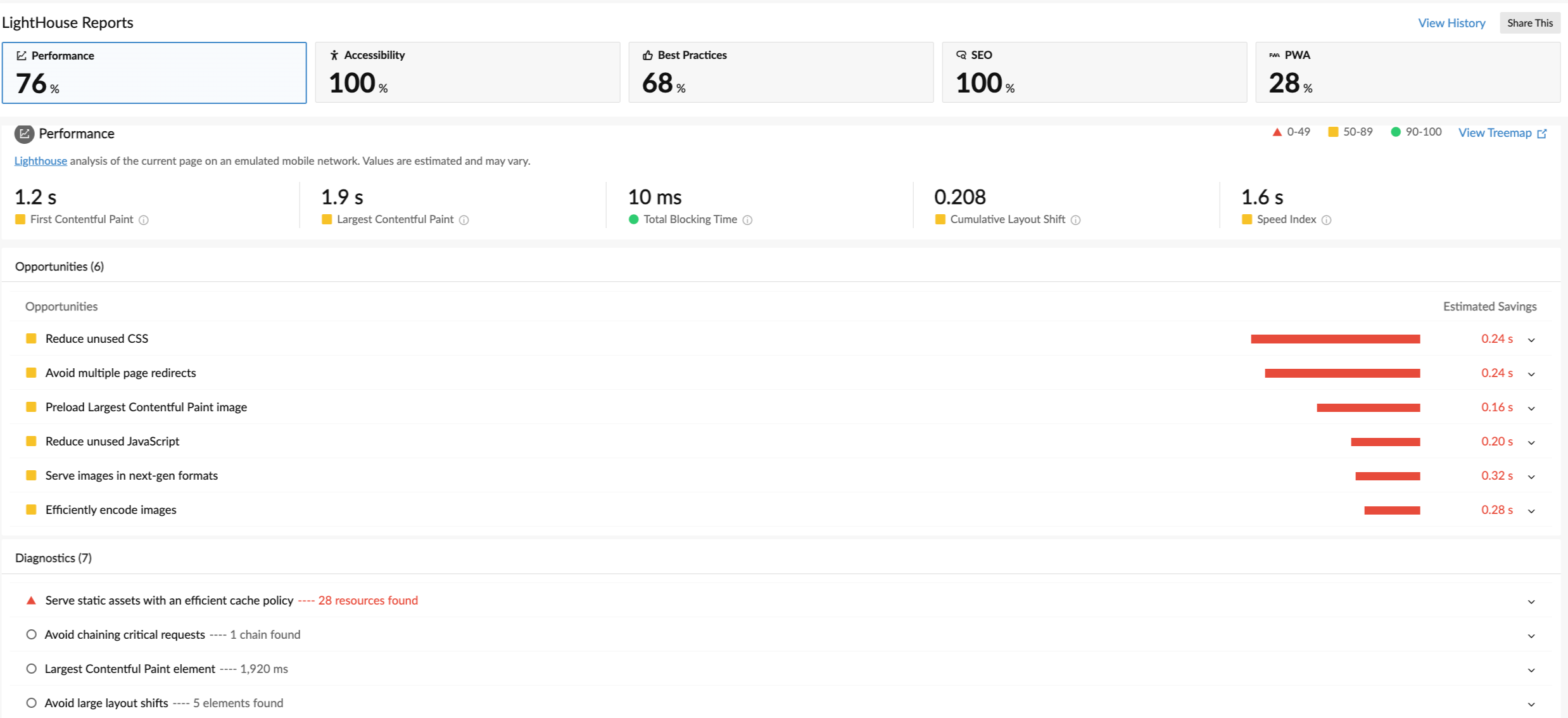Click the external-link icon beside View Treemap
Viewport: 1568px width, 718px height.
tap(1542, 133)
